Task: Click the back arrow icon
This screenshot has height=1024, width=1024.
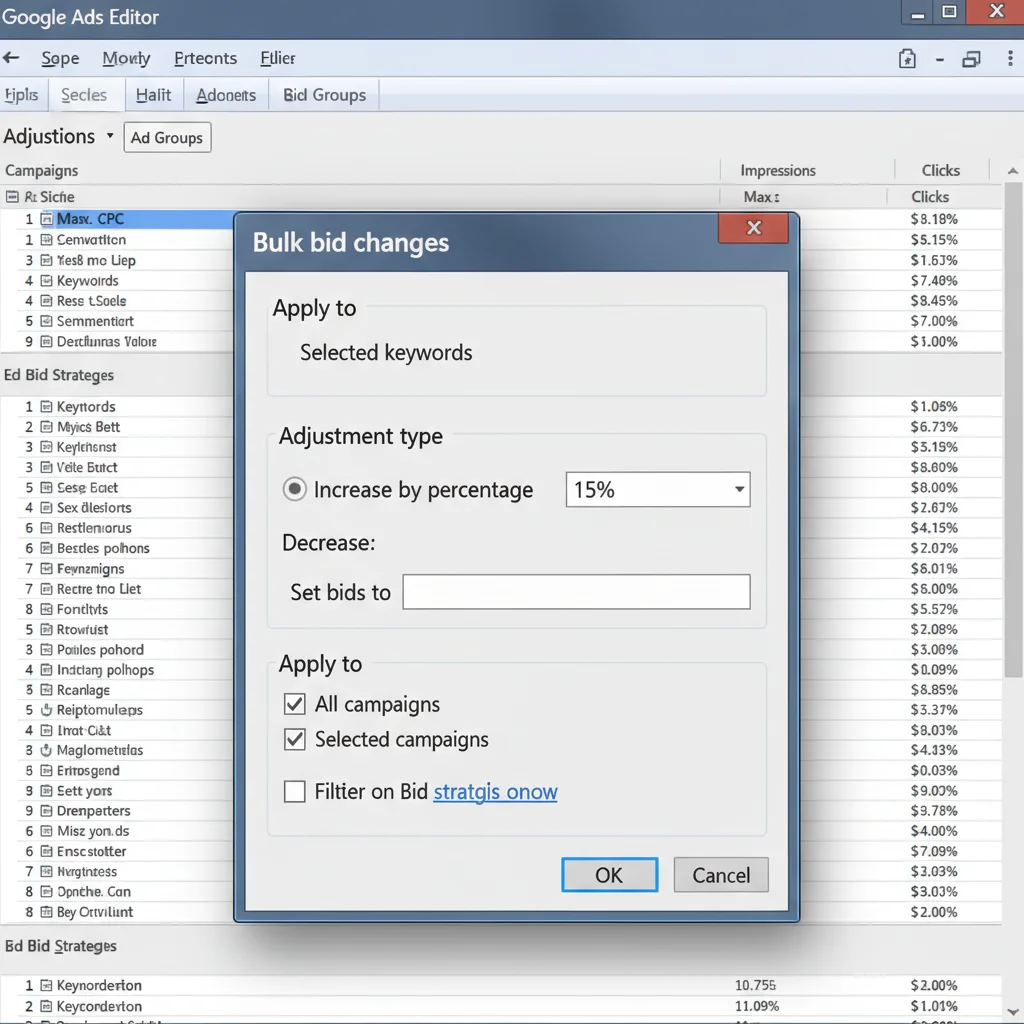Action: point(11,58)
